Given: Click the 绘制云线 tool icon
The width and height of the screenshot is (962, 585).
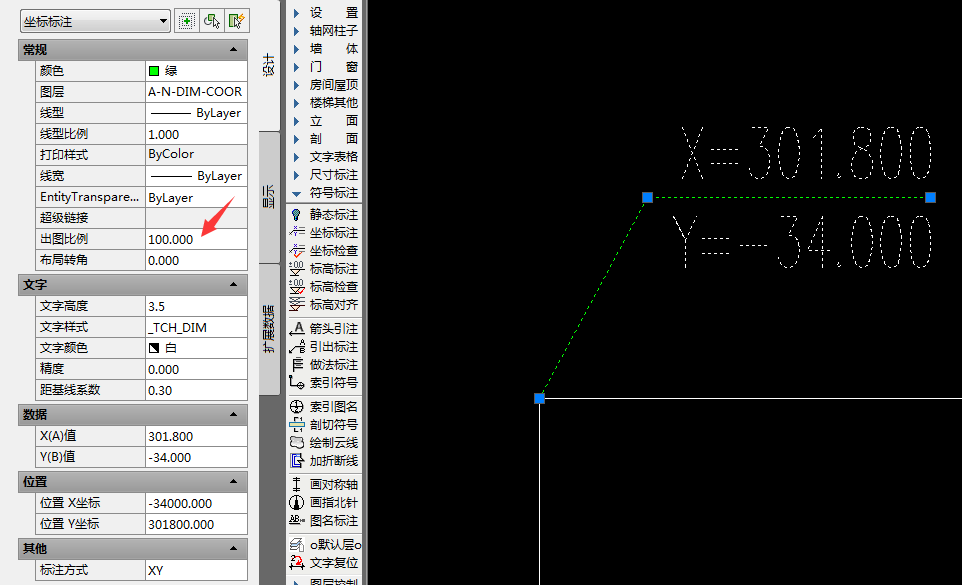Looking at the screenshot, I should (296, 442).
